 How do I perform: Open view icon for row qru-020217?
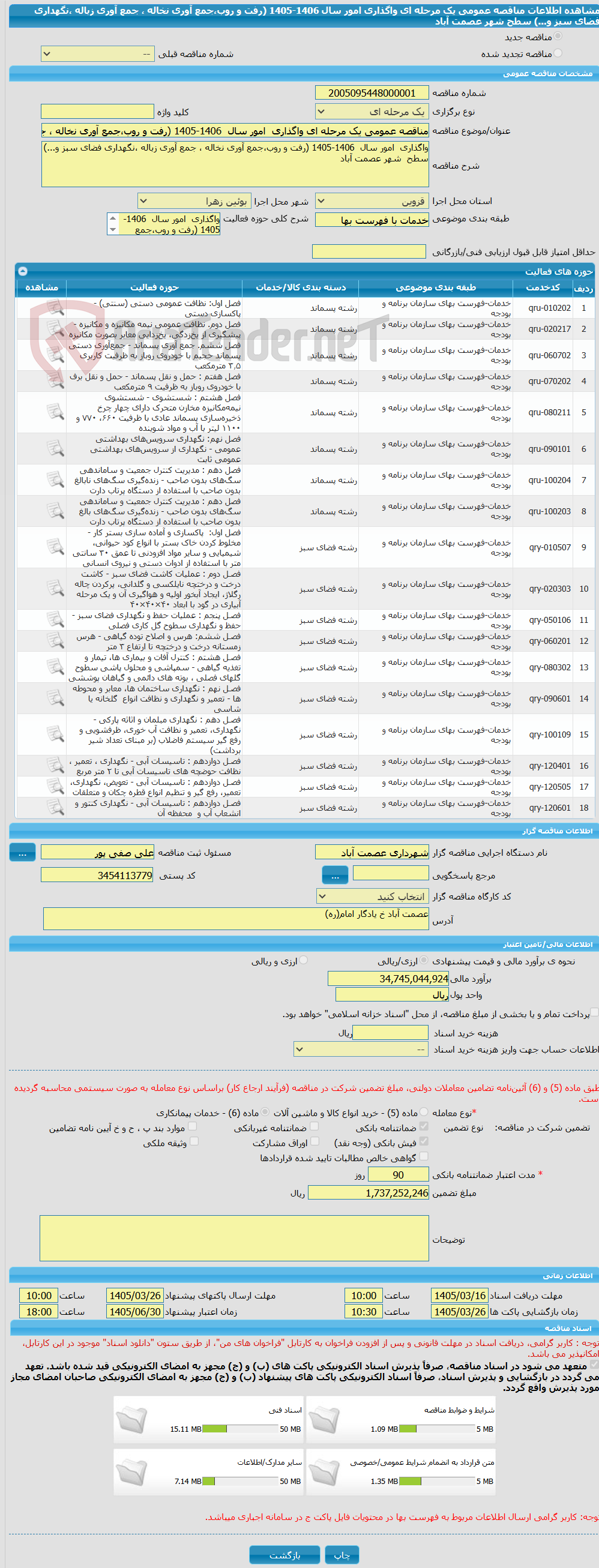[x=55, y=329]
